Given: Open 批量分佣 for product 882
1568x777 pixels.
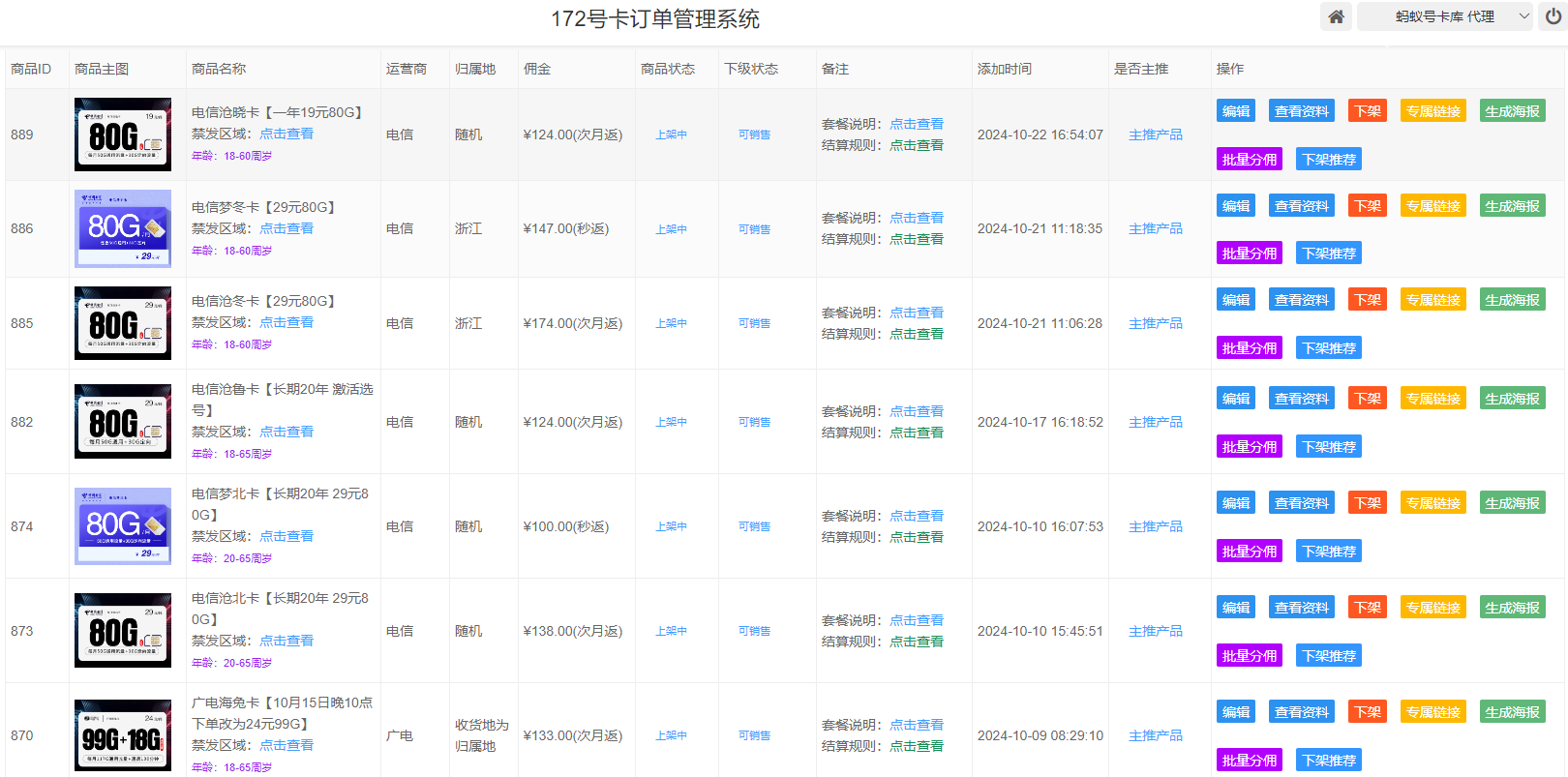Looking at the screenshot, I should click(x=1250, y=447).
